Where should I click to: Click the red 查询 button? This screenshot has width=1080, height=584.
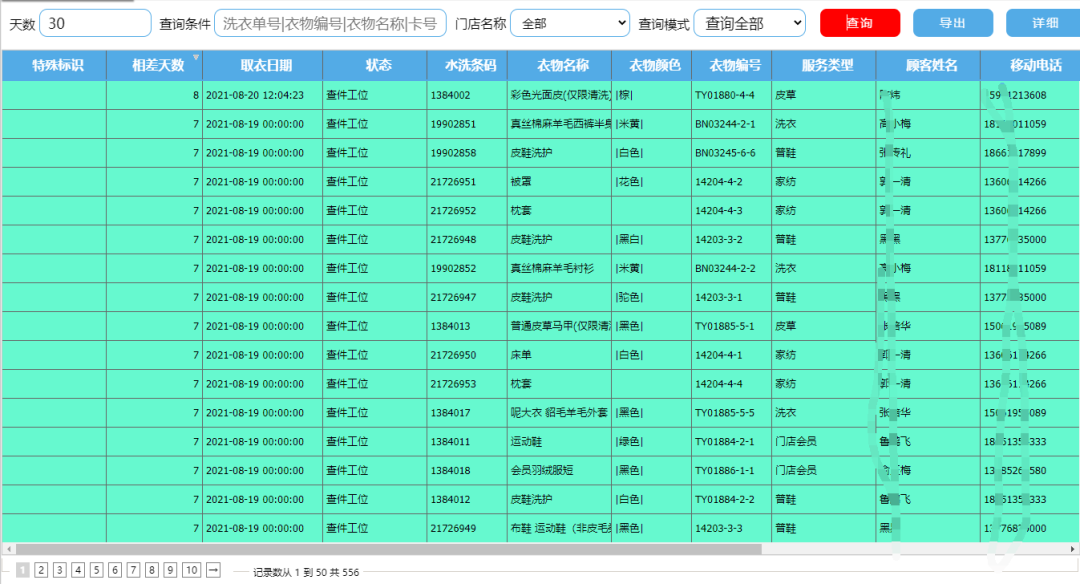coord(860,23)
